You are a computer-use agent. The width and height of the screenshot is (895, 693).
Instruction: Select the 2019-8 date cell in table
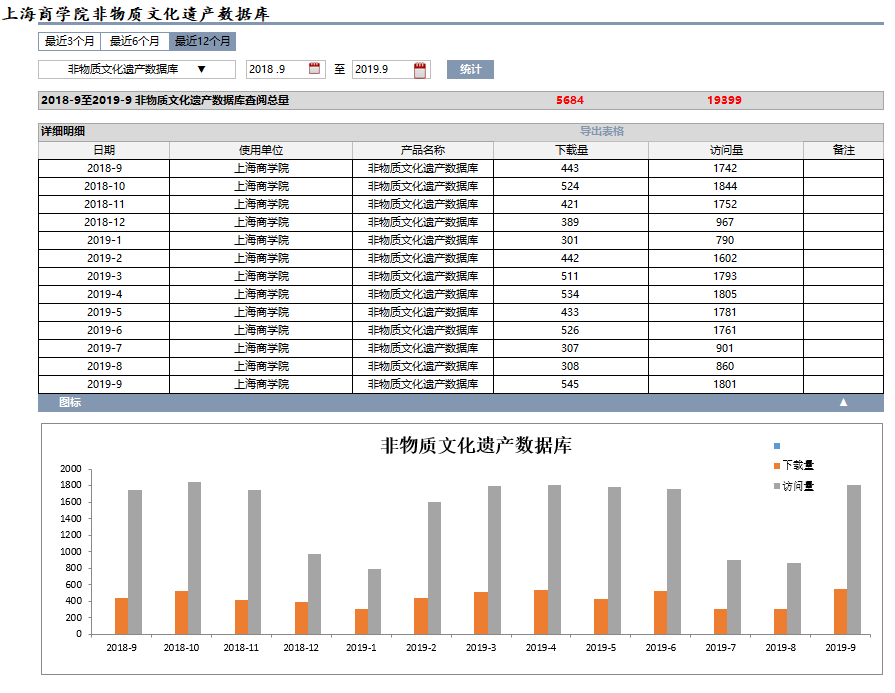tap(104, 366)
